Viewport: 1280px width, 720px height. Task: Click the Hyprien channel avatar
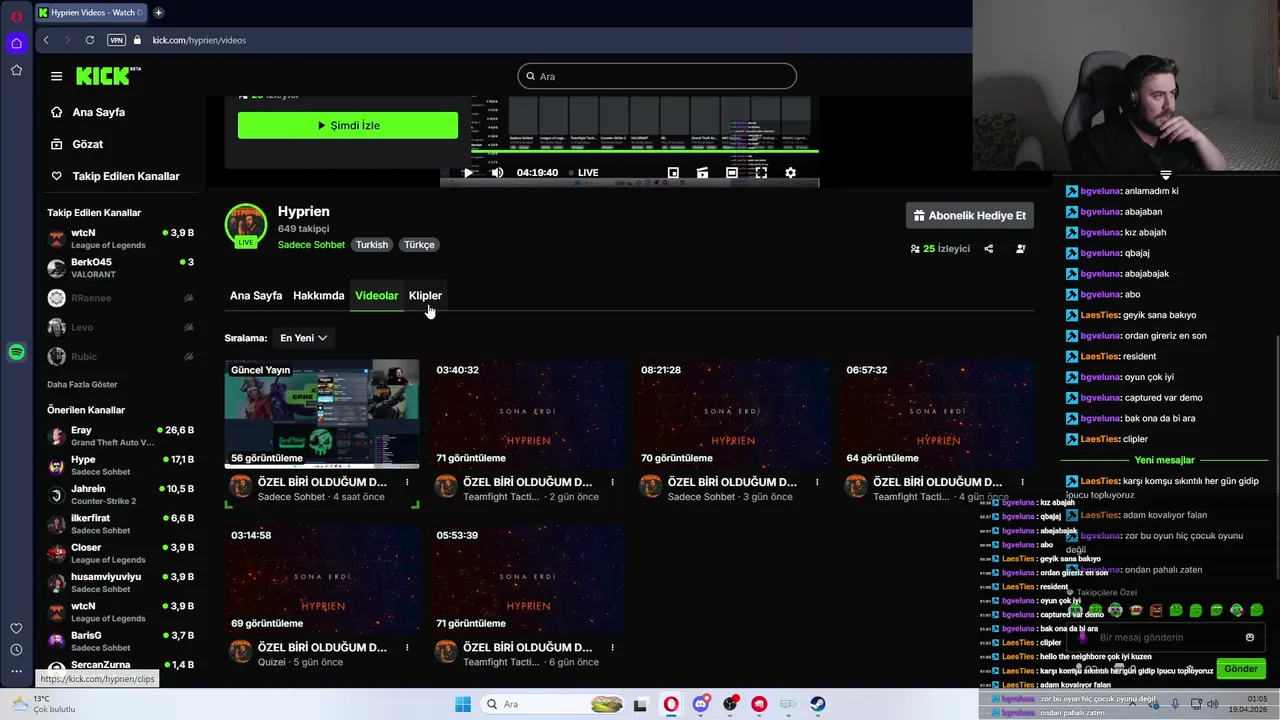[246, 225]
